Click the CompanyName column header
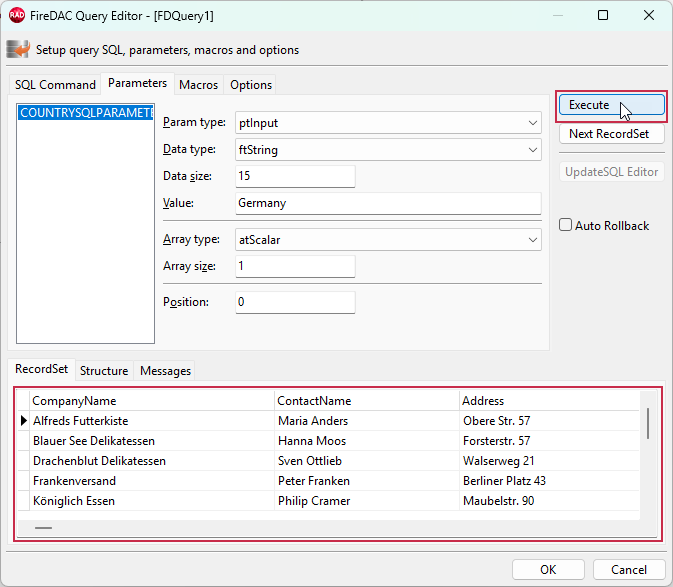The height and width of the screenshot is (587, 673). coord(152,401)
